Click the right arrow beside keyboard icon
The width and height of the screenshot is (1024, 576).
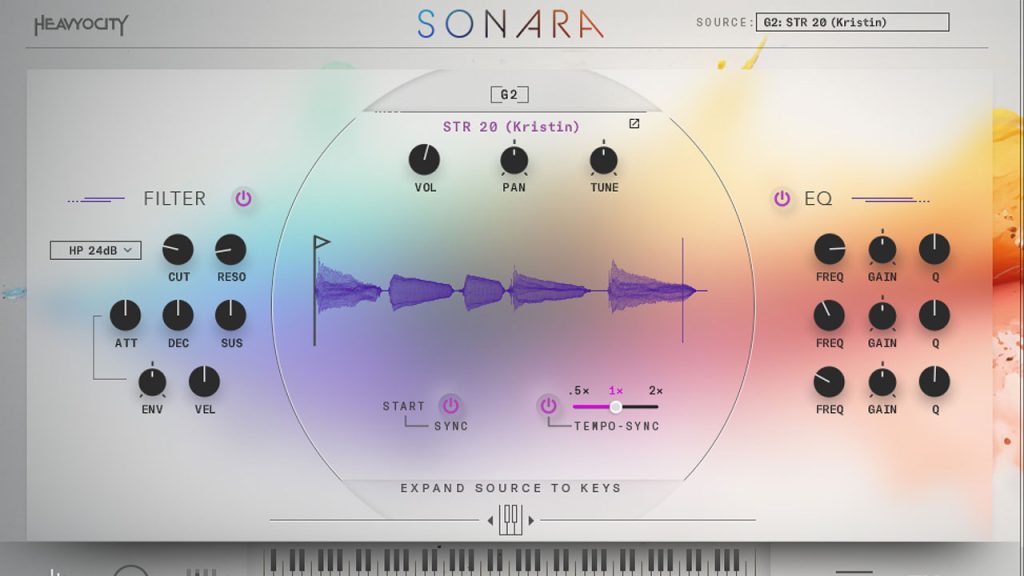[531, 520]
